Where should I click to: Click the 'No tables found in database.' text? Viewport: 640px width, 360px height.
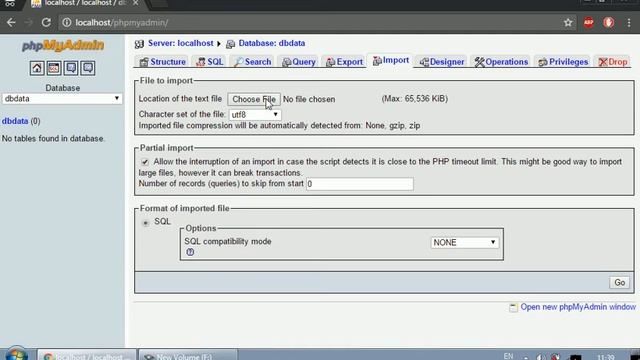pyautogui.click(x=53, y=139)
